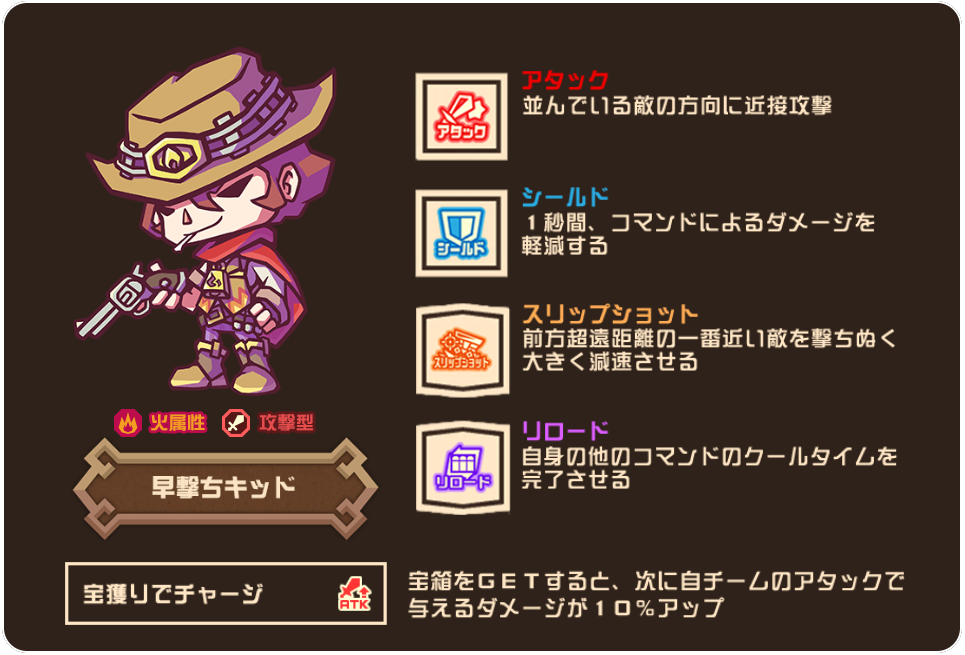This screenshot has width=965, height=655.
Task: Tap the orange スリップショット skill icon
Action: (x=462, y=350)
